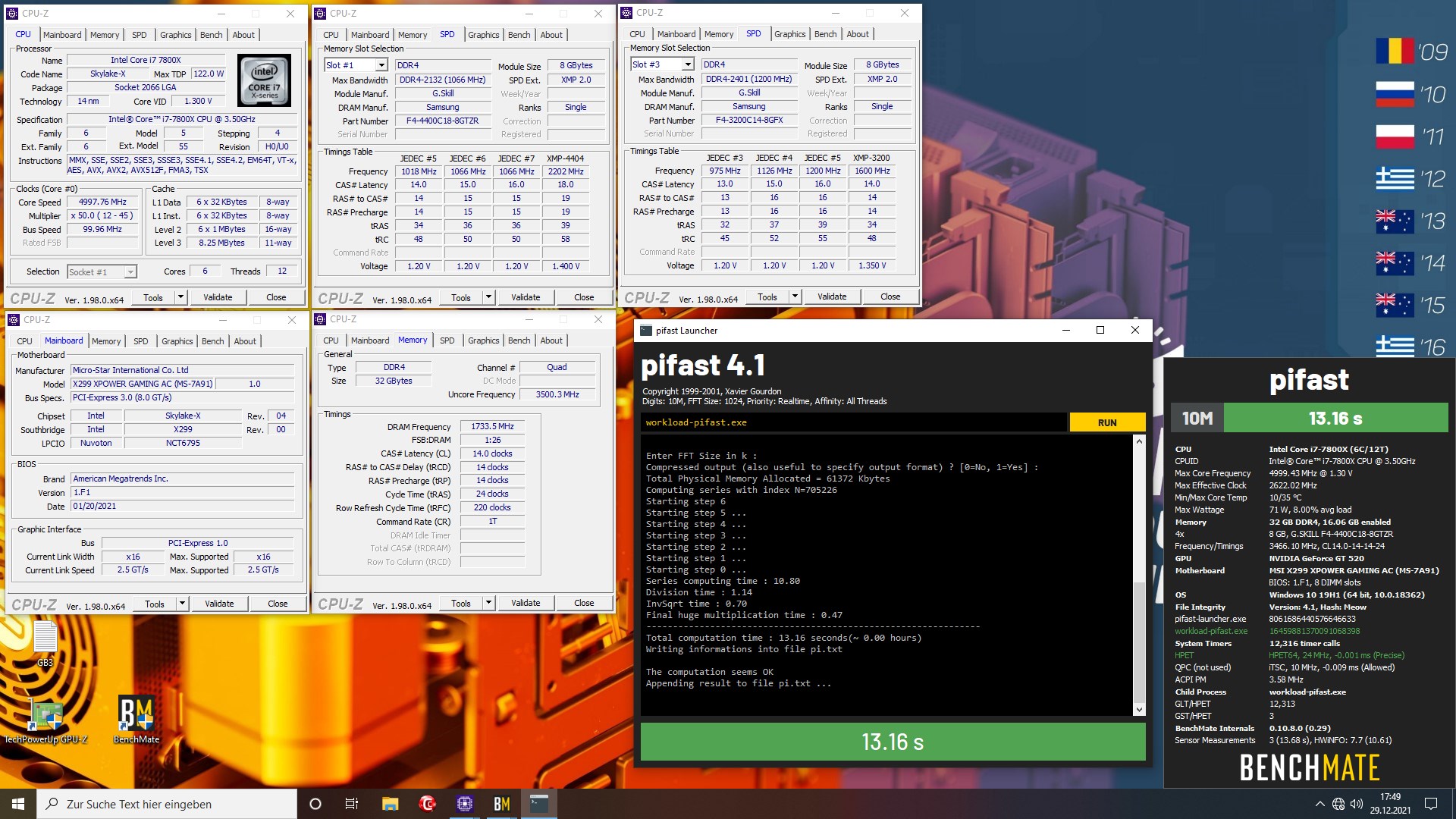
Task: Open the GB3 file icon on desktop
Action: [x=45, y=643]
